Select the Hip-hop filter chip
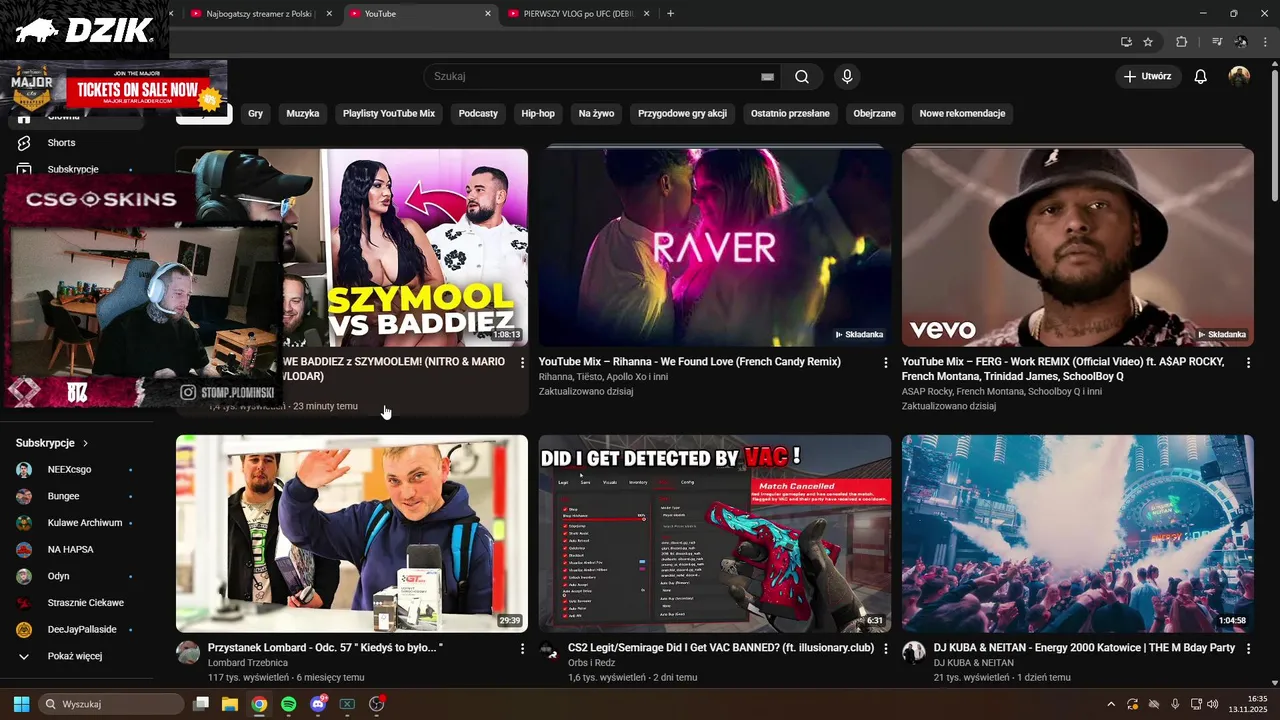Viewport: 1280px width, 720px height. click(x=538, y=114)
